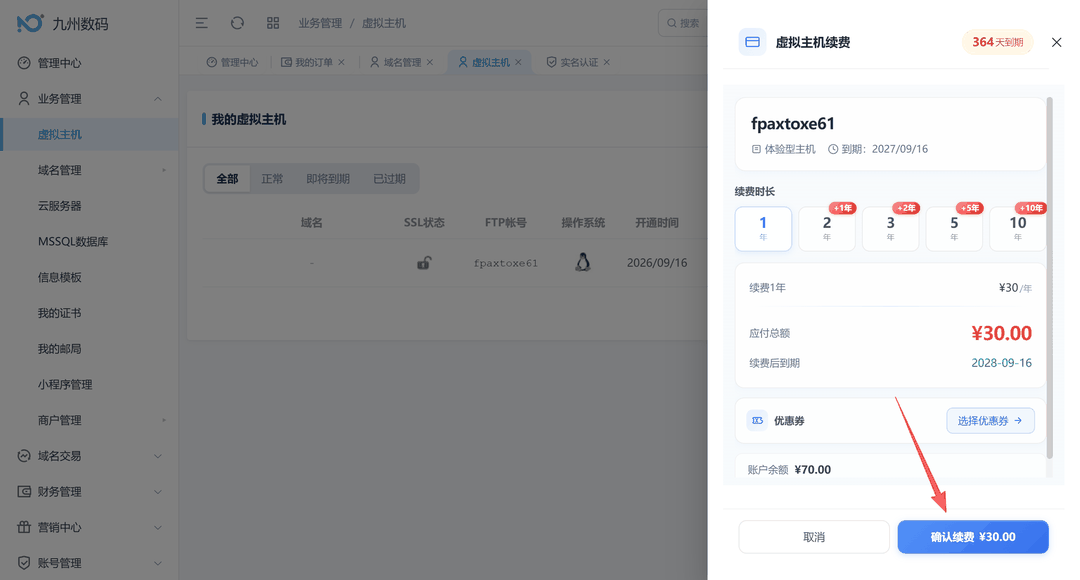Viewport: 1080px width, 580px height.
Task: Select 2 year renewal duration
Action: [x=827, y=229]
